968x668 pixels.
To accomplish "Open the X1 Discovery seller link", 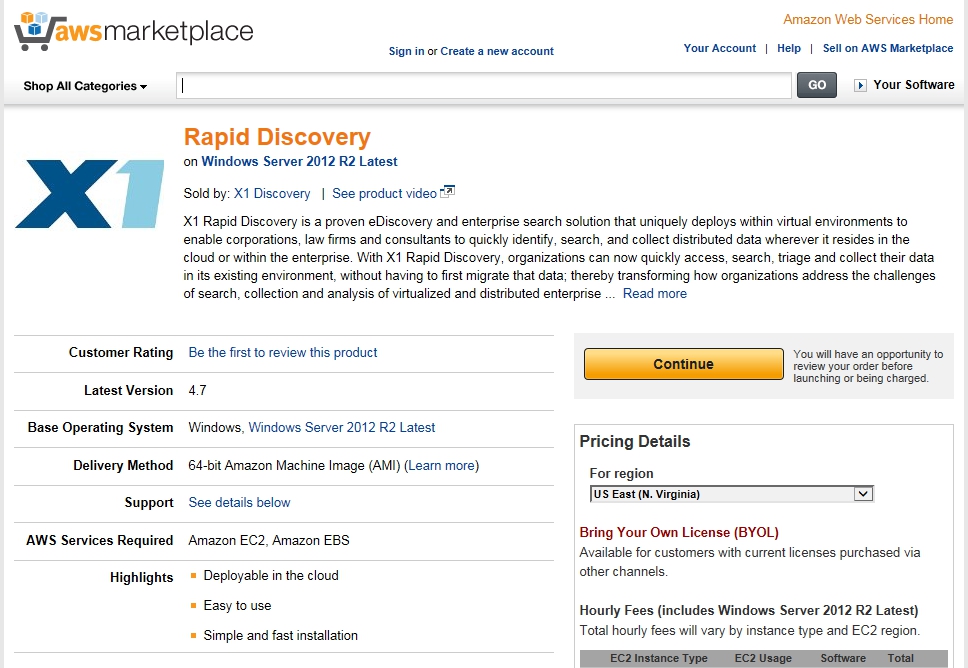I will coord(272,193).
